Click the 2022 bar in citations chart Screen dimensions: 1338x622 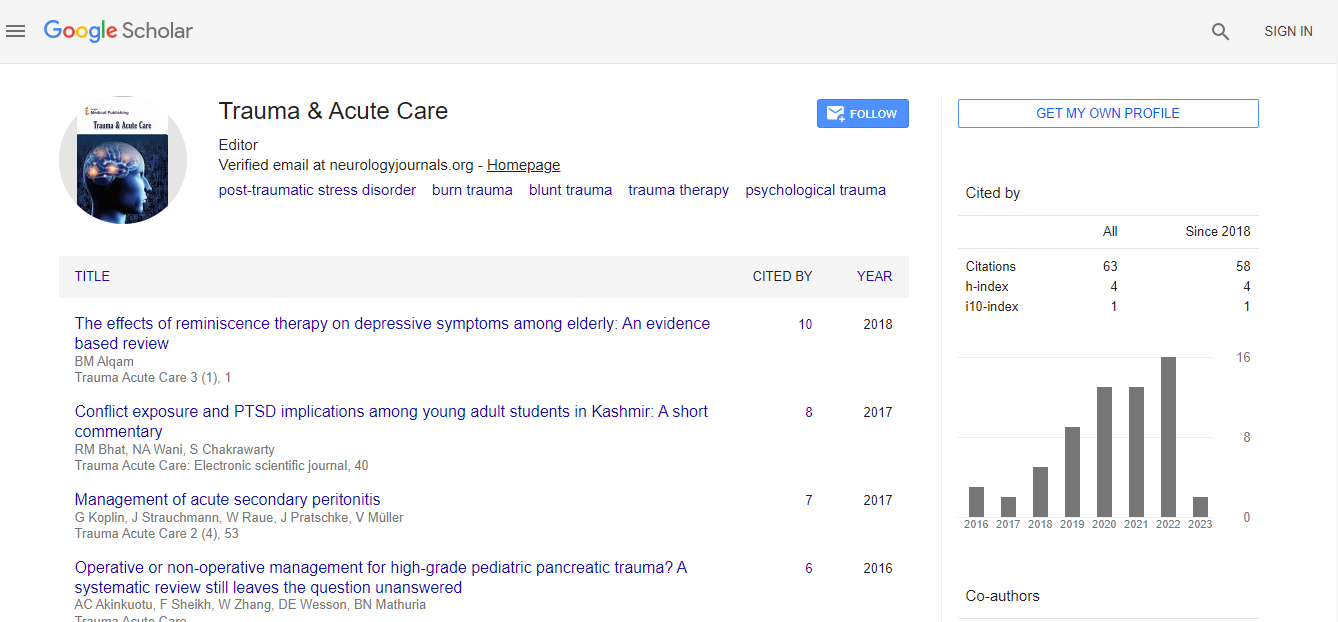tap(1168, 436)
